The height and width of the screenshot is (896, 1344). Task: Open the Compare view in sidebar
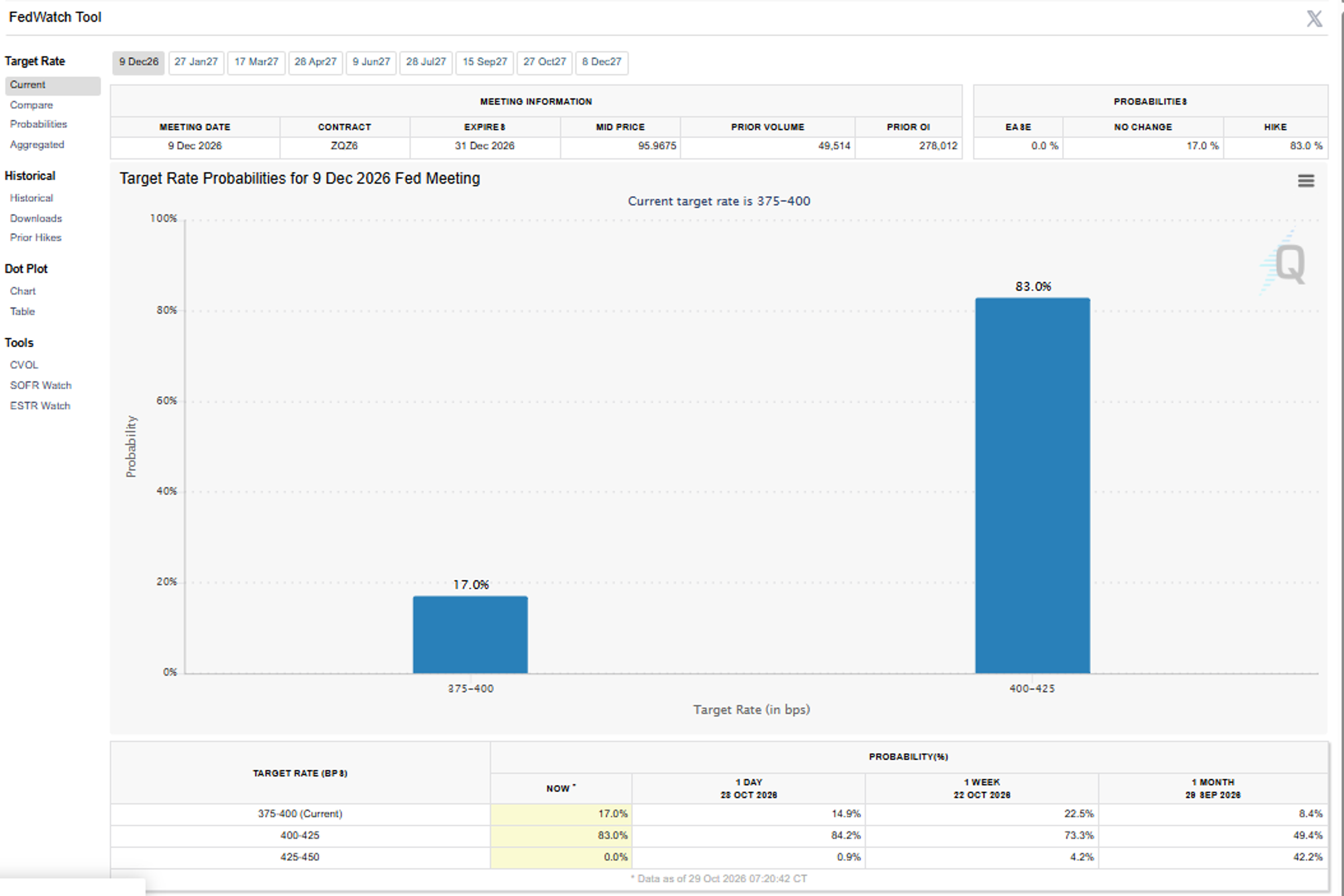point(31,105)
